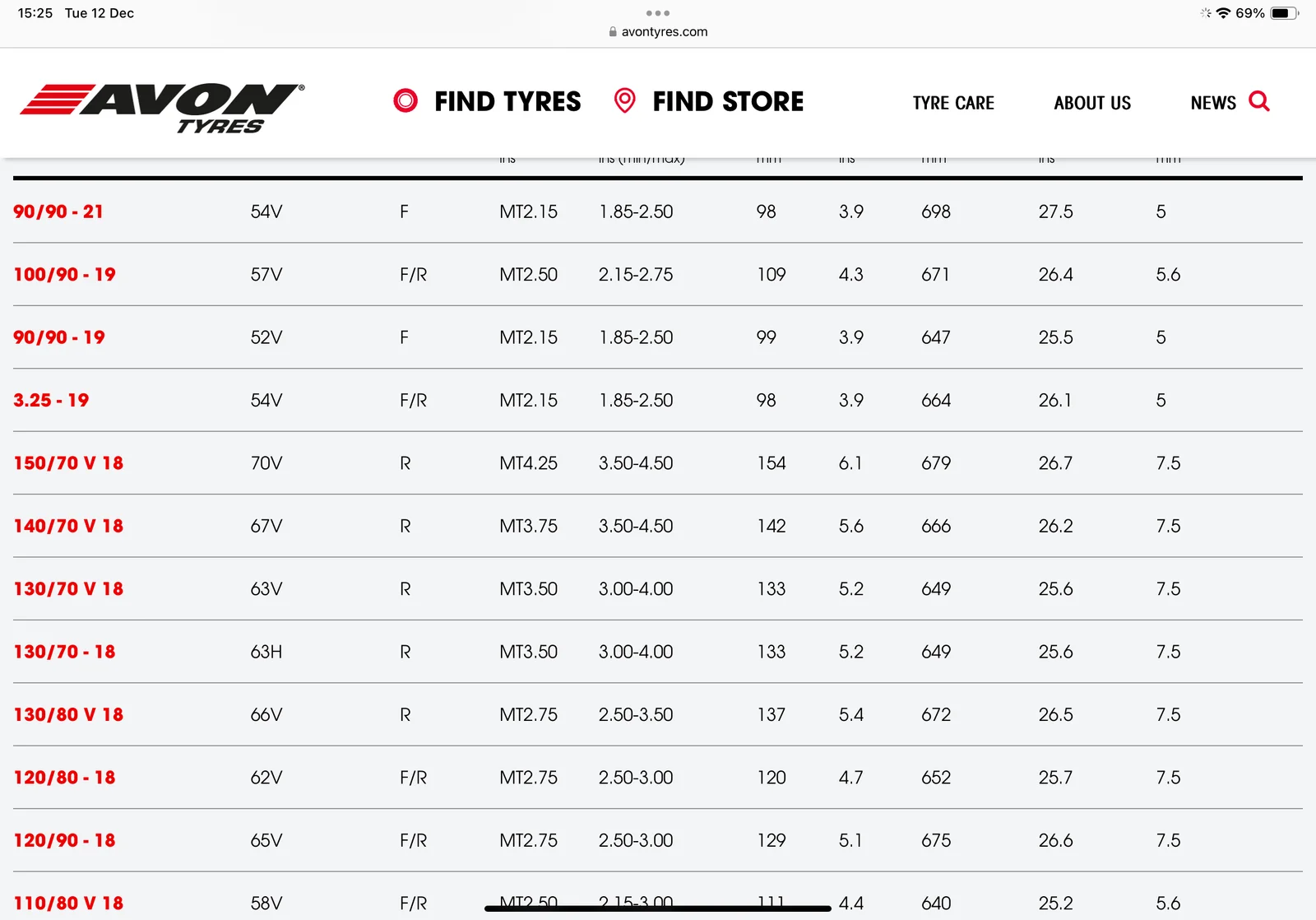Open the About Us menu
Image resolution: width=1316 pixels, height=920 pixels.
tap(1092, 103)
